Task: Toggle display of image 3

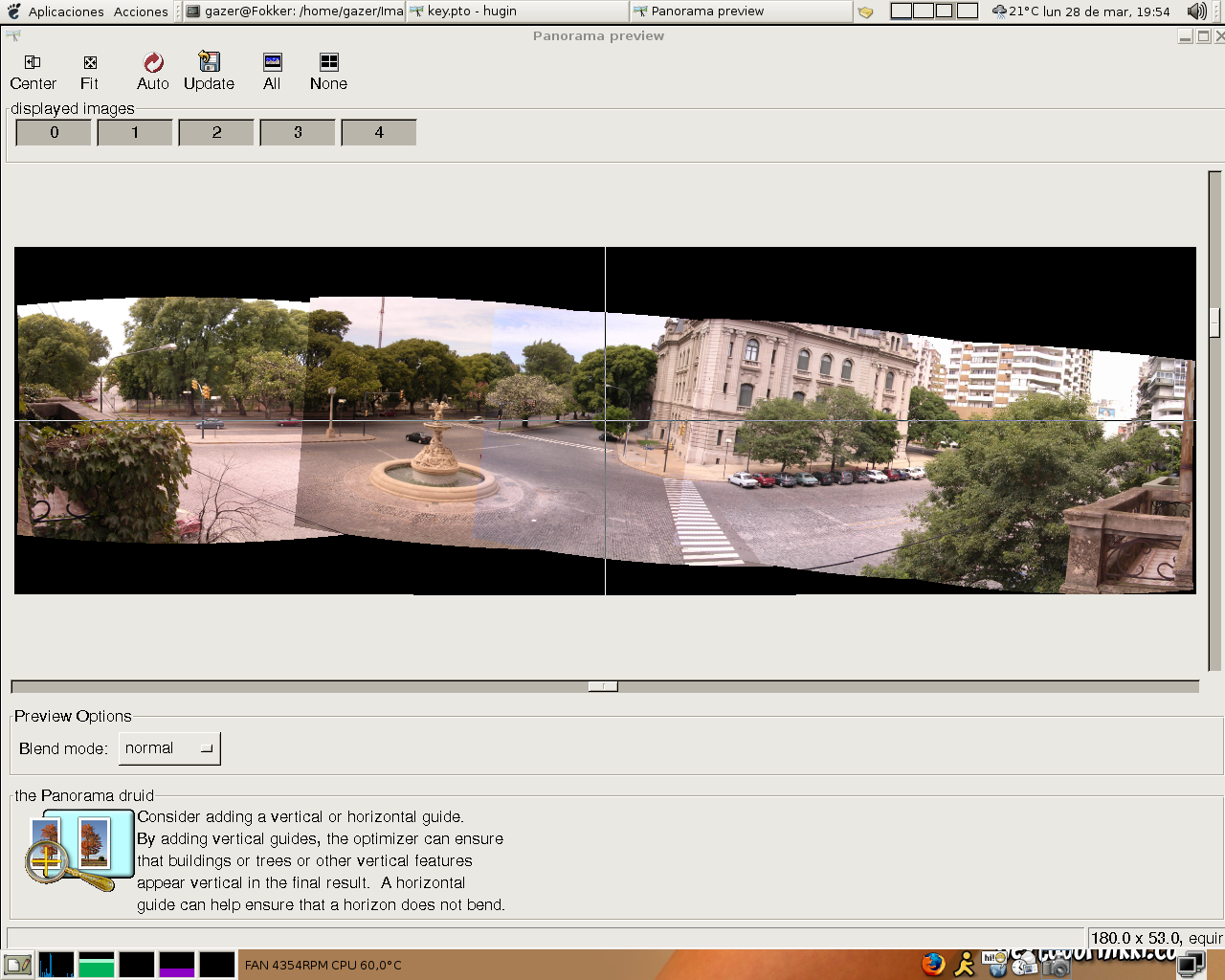Action: tap(298, 132)
